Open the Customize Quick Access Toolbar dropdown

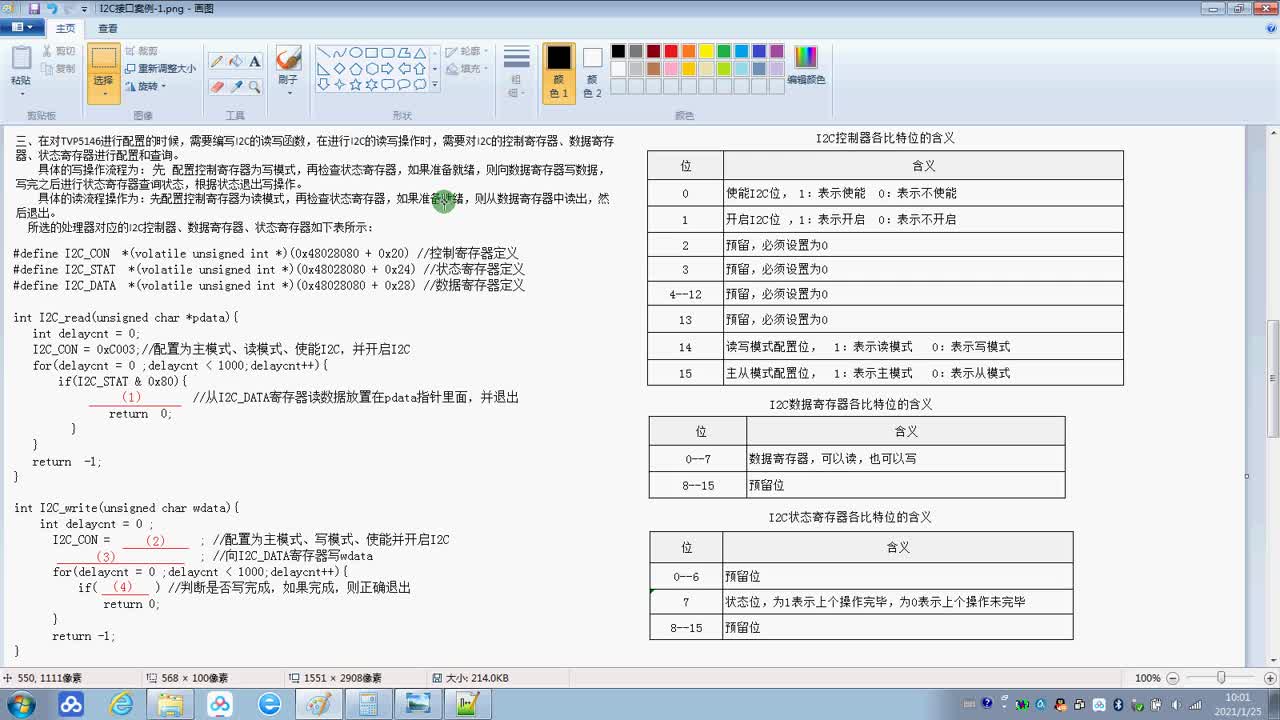(84, 9)
